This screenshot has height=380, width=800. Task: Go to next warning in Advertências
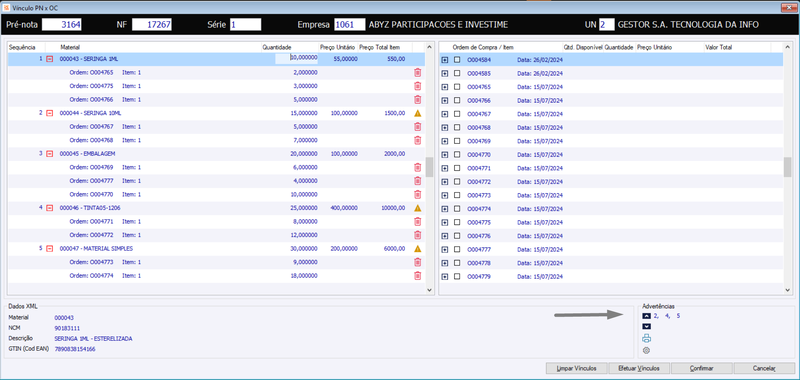click(x=646, y=326)
